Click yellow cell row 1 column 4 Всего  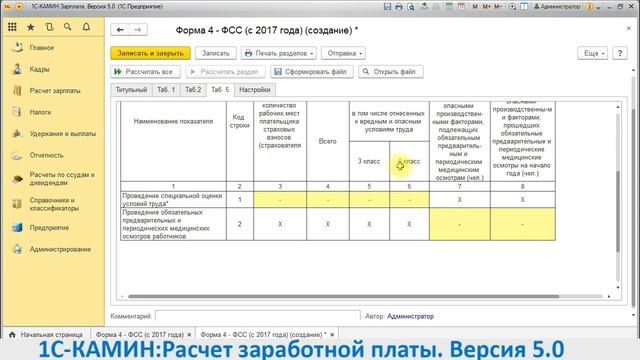point(328,200)
